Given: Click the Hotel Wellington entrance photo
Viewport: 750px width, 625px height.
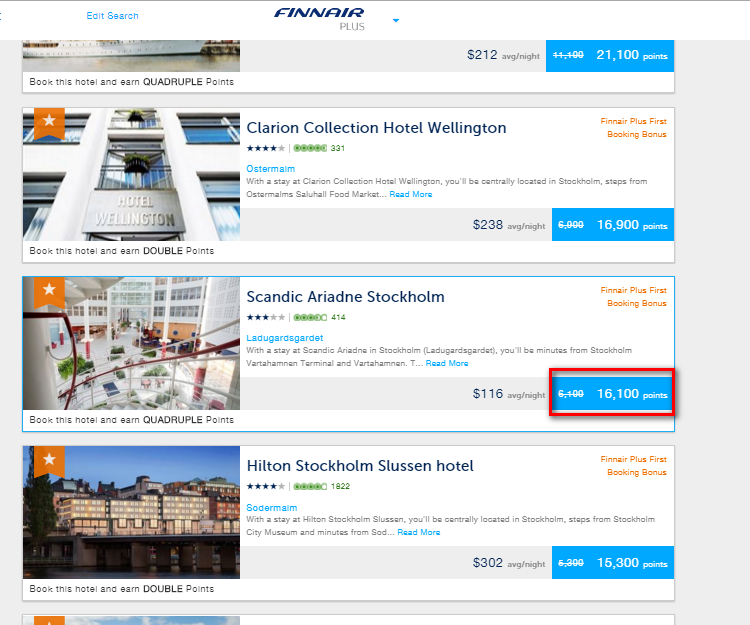Looking at the screenshot, I should click(132, 175).
